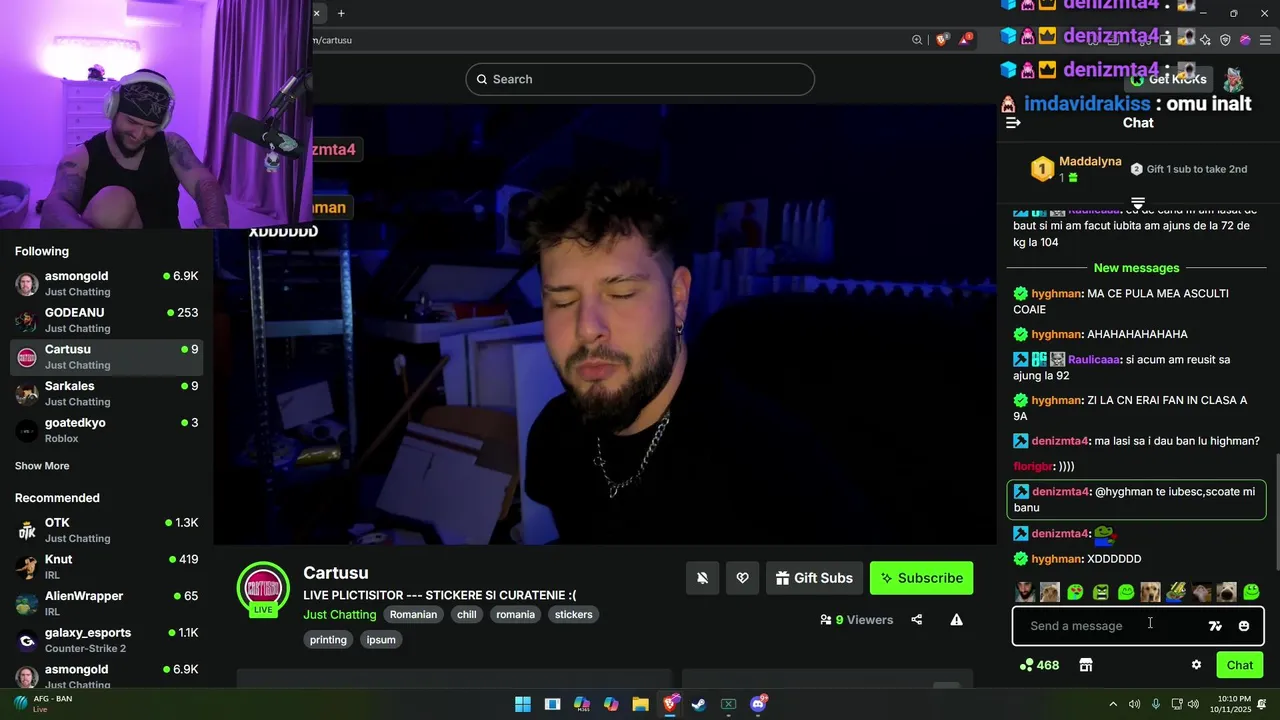Screen dimensions: 1280x720
Task: Show hidden system tray icons
Action: click(x=1113, y=704)
